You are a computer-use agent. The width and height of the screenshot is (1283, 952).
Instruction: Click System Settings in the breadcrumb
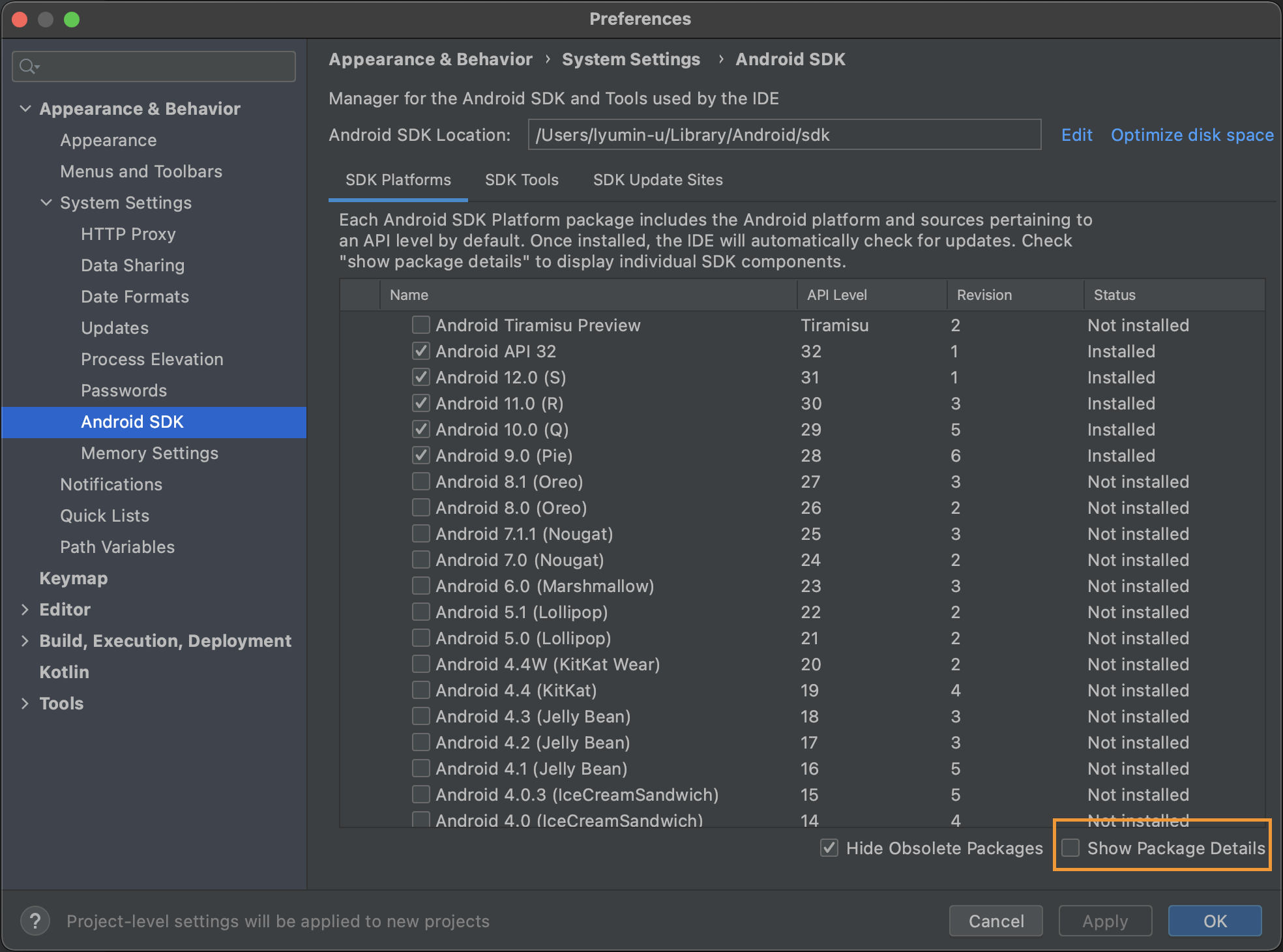point(631,59)
